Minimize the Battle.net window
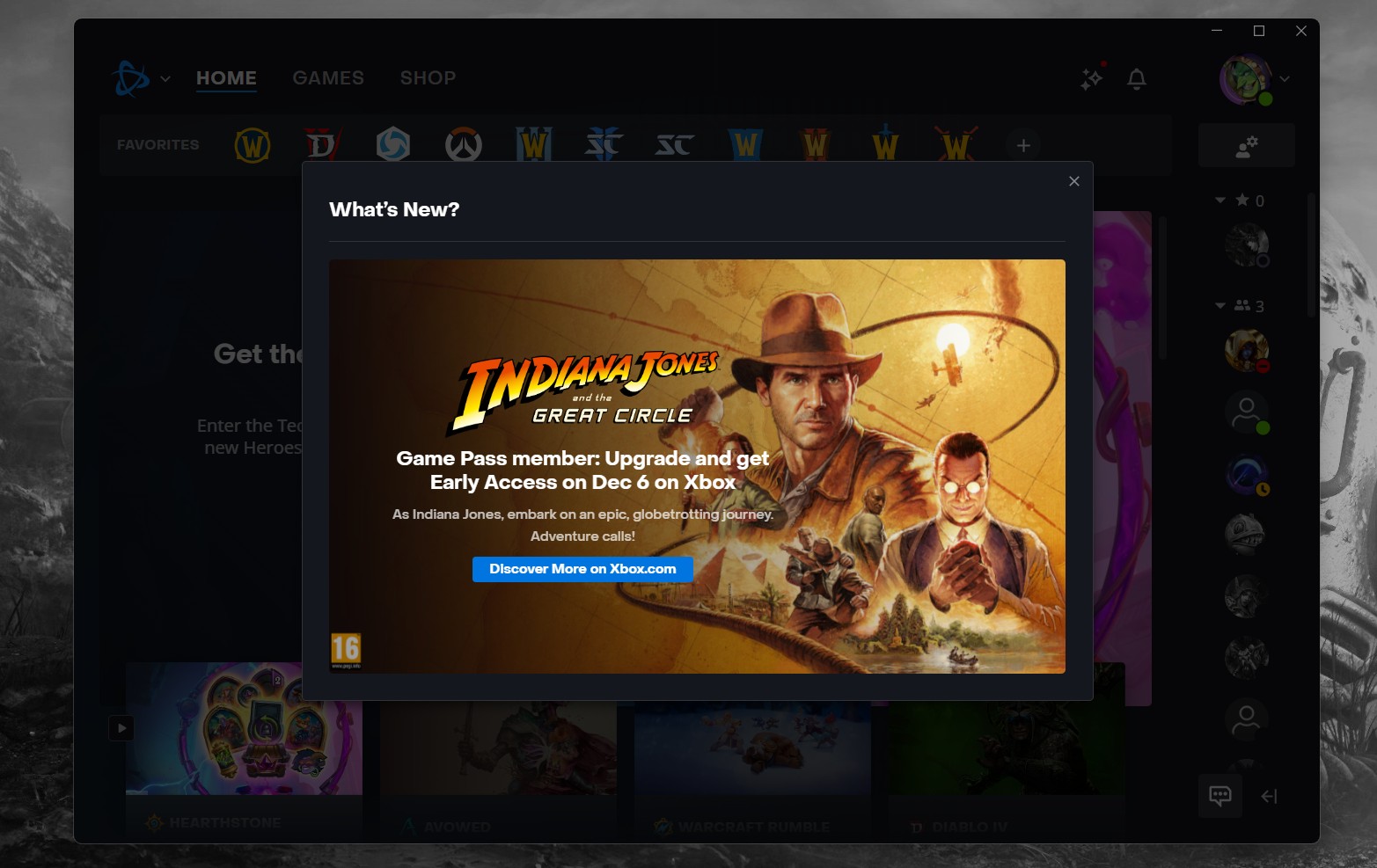Screen dimensions: 1377x868 pos(1217,31)
